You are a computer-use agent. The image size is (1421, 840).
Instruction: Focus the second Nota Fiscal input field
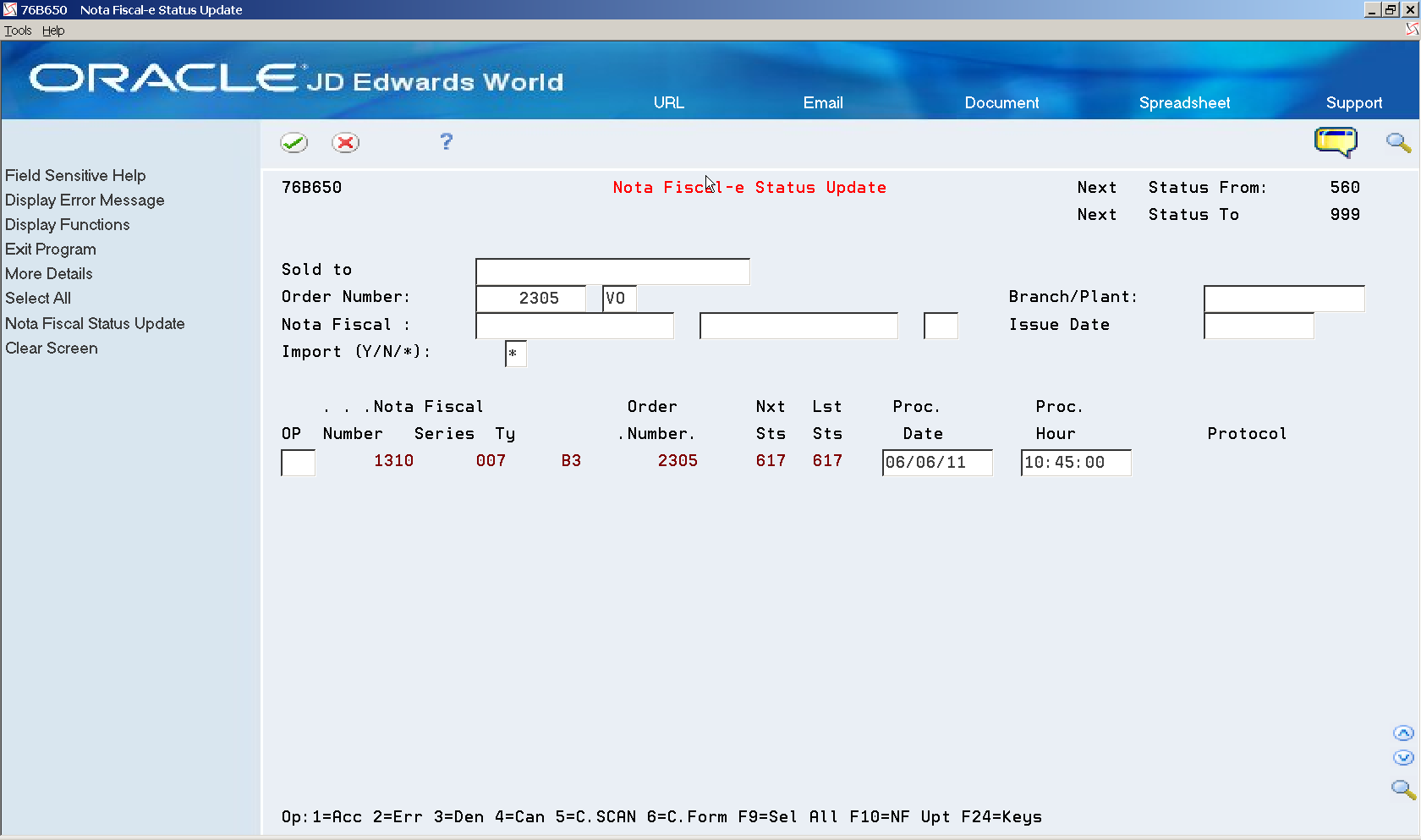(798, 326)
